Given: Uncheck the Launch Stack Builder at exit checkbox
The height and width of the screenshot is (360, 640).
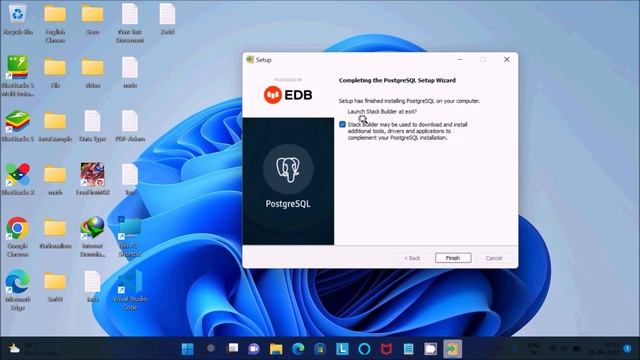Looking at the screenshot, I should click(x=342, y=124).
